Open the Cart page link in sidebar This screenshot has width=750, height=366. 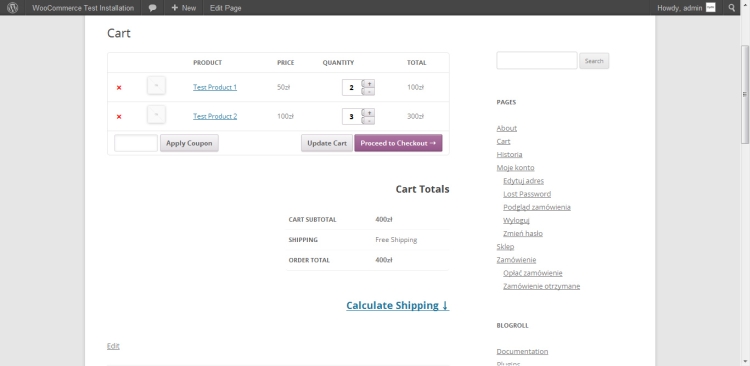tap(503, 141)
